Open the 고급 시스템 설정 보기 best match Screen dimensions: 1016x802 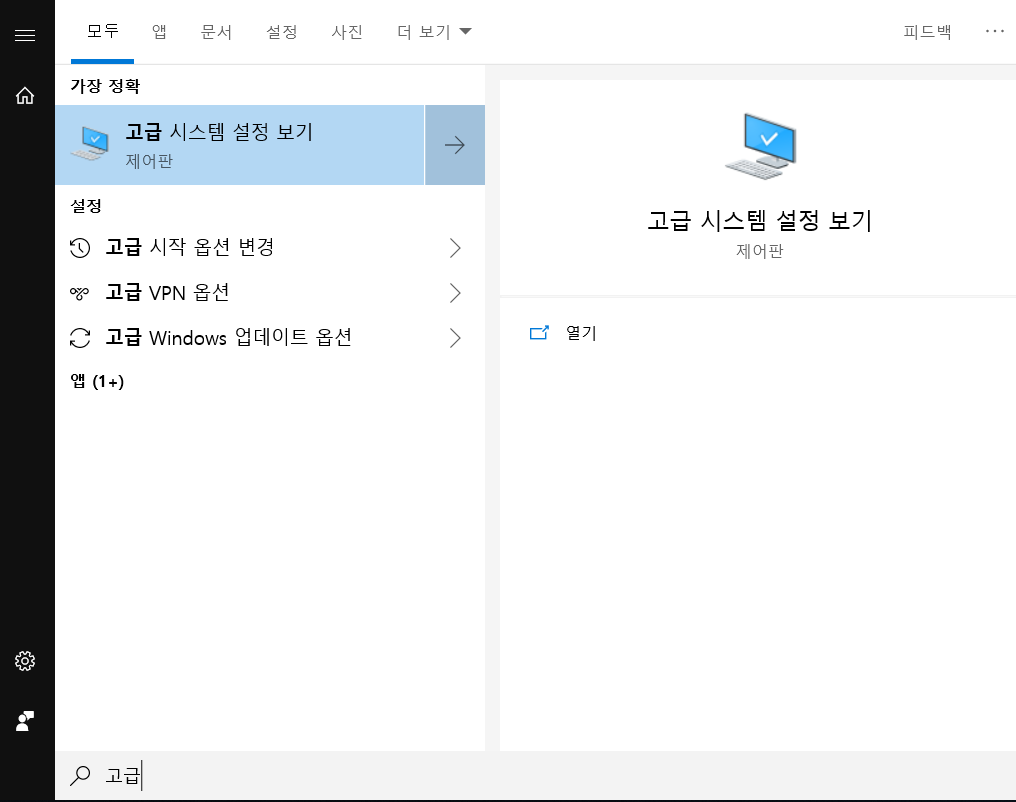coord(240,145)
